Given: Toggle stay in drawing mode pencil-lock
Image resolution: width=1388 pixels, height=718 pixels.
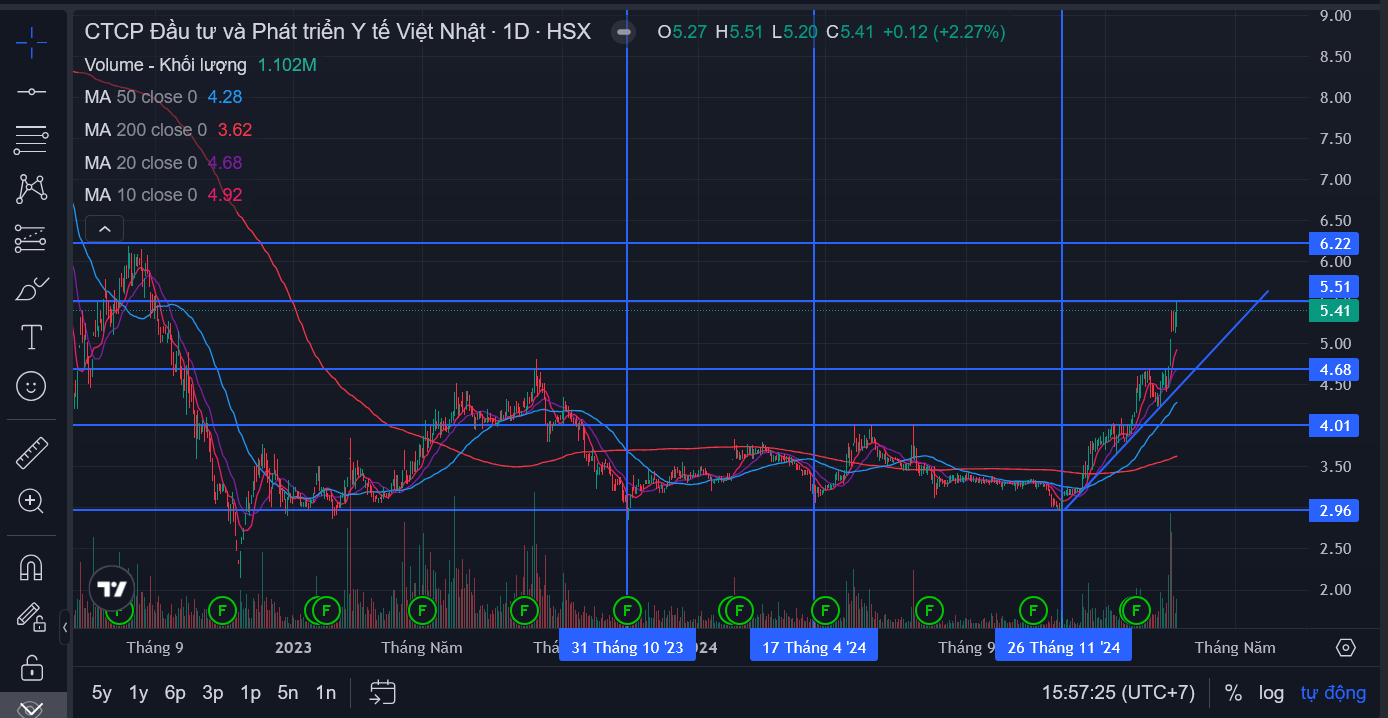Looking at the screenshot, I should pos(31,617).
